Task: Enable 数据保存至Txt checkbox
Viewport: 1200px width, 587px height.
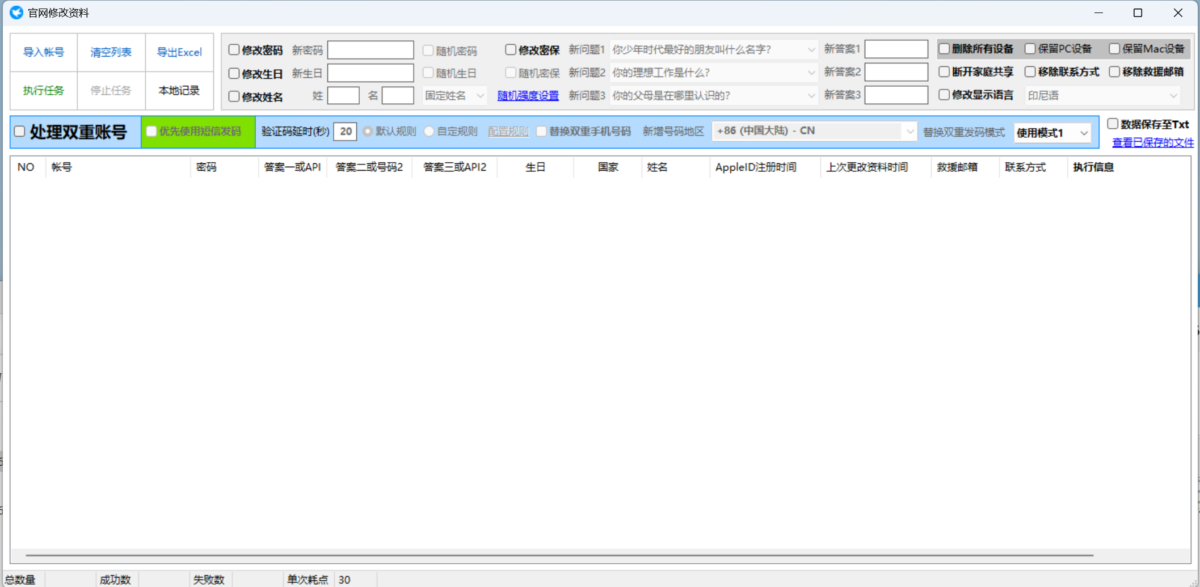Action: 1113,124
